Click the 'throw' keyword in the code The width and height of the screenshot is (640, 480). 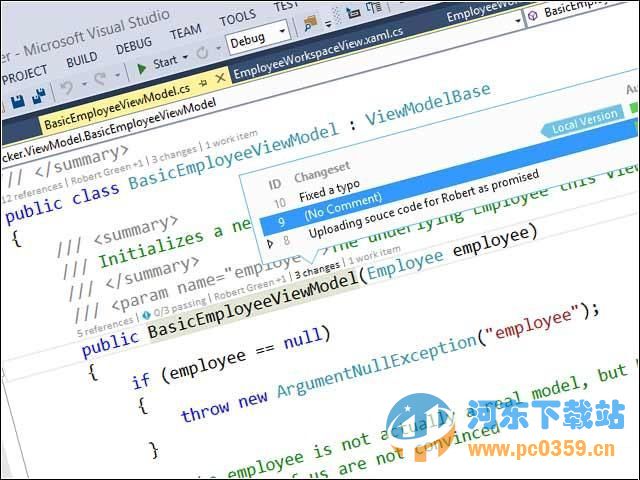pos(205,411)
